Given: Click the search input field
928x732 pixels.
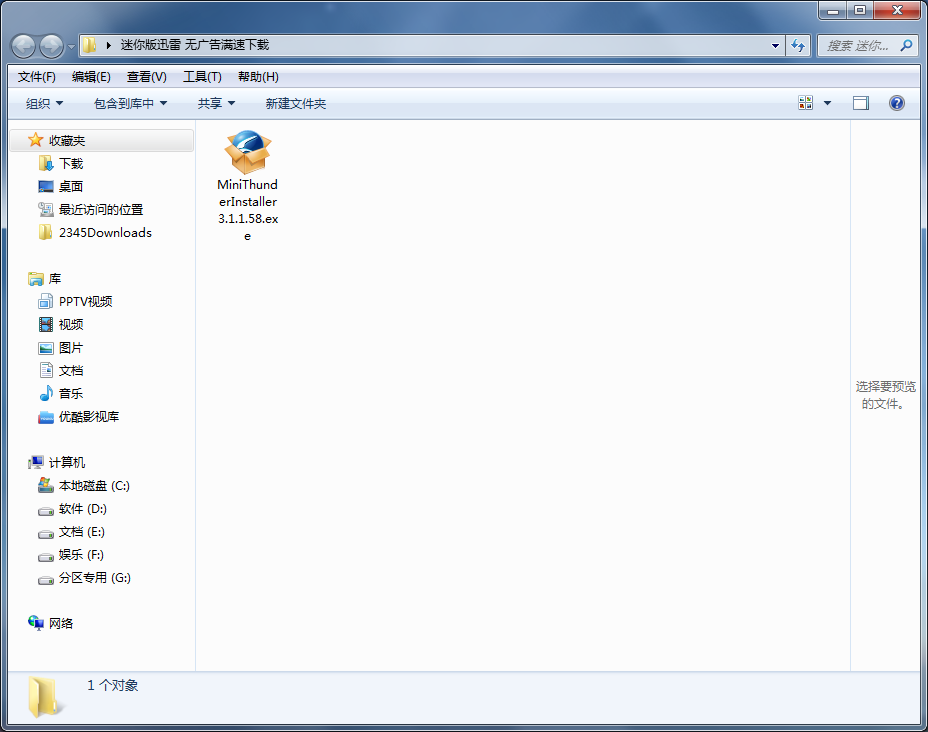Looking at the screenshot, I should pos(860,45).
